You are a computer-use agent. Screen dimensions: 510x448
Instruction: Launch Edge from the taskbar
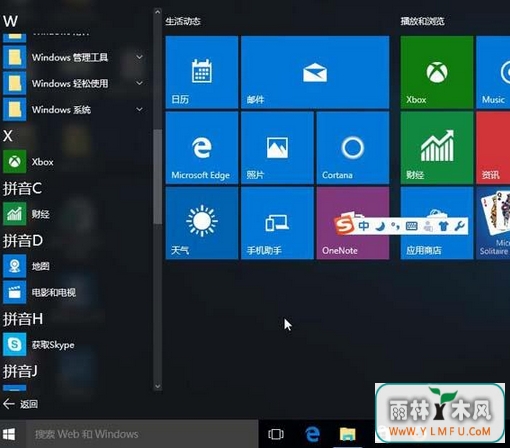click(312, 434)
